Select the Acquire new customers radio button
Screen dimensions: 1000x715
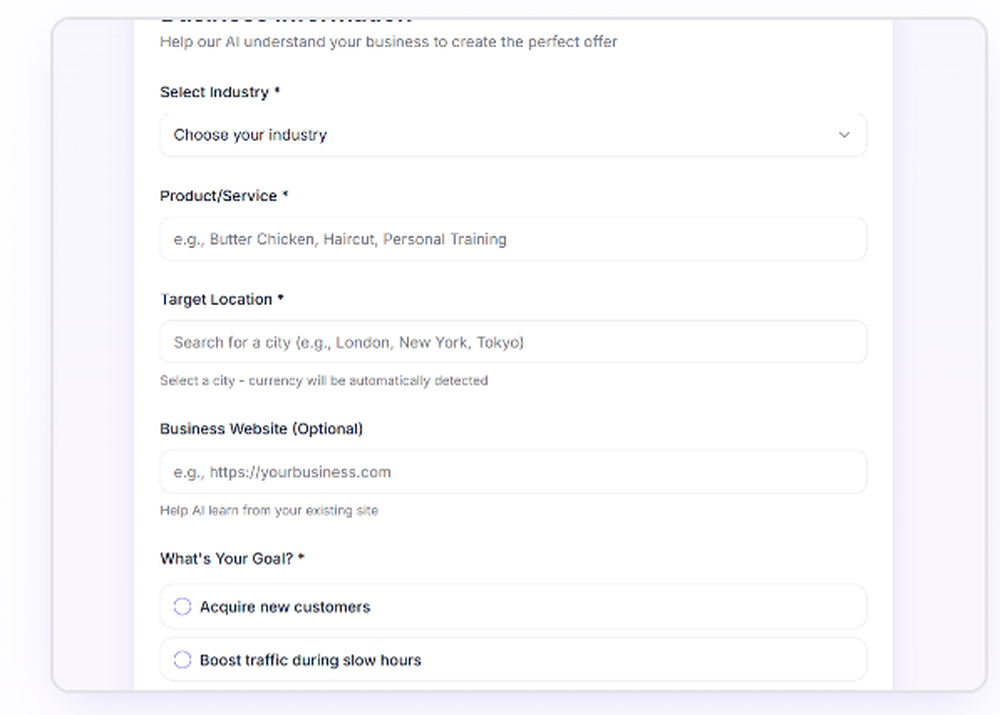coord(182,606)
